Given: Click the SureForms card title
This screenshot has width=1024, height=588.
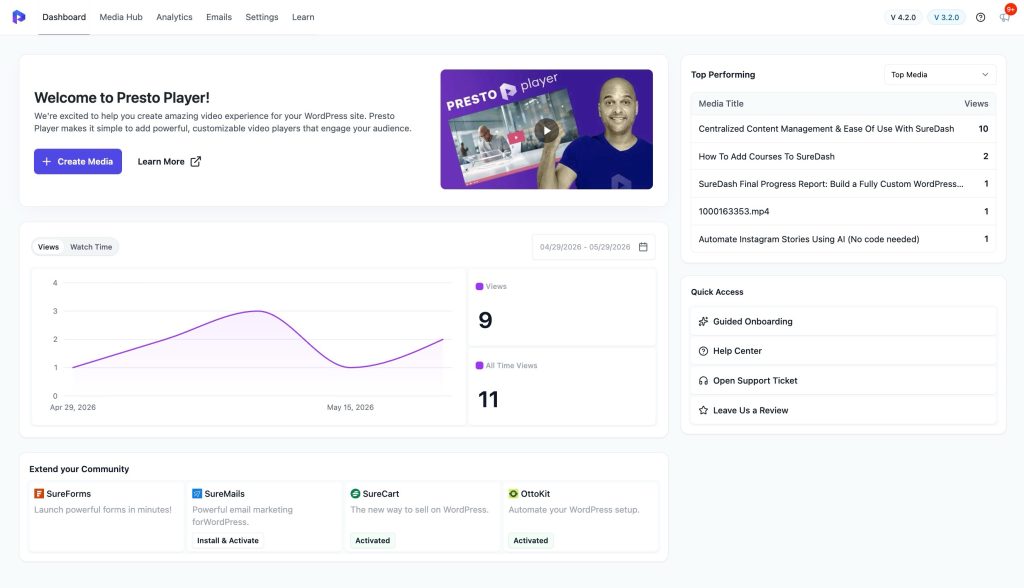Looking at the screenshot, I should click(69, 494).
